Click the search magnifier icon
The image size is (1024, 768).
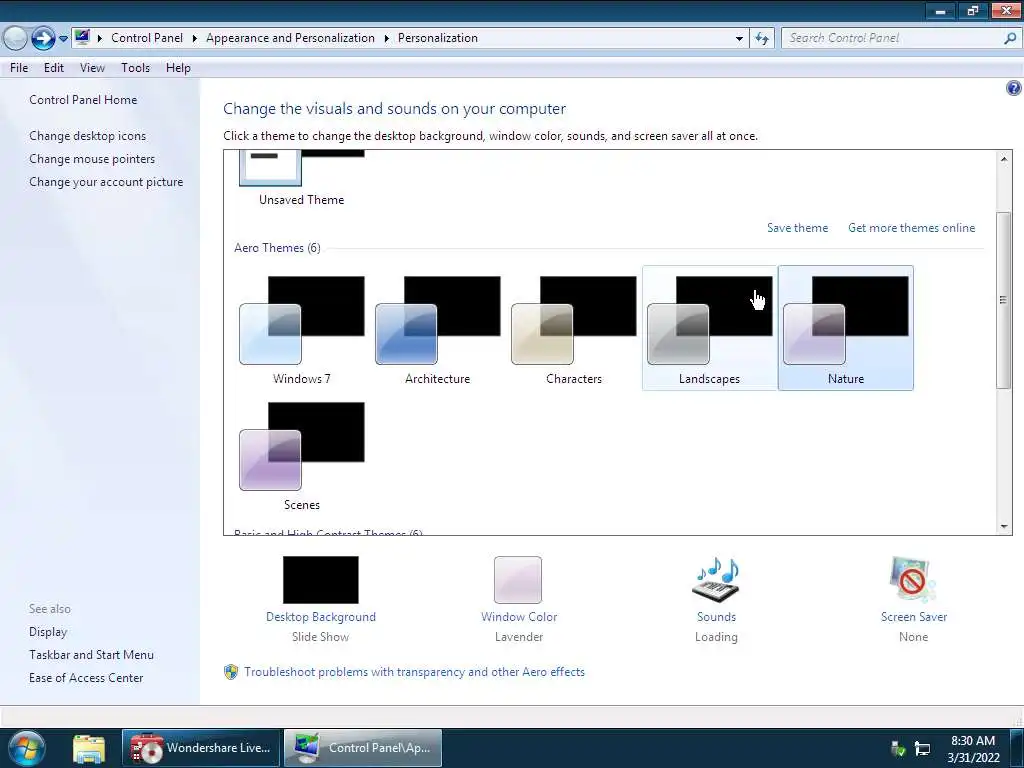pos(1010,39)
